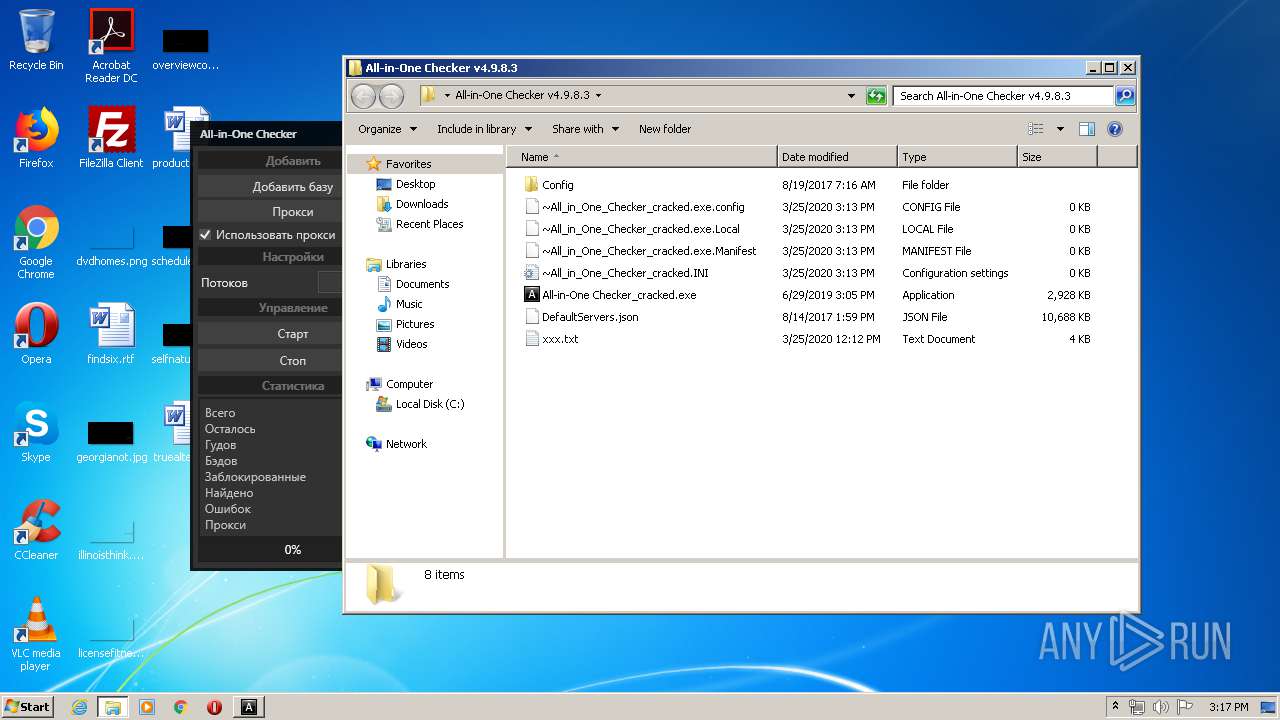Click the 0% progress bar in Checker

click(x=270, y=550)
